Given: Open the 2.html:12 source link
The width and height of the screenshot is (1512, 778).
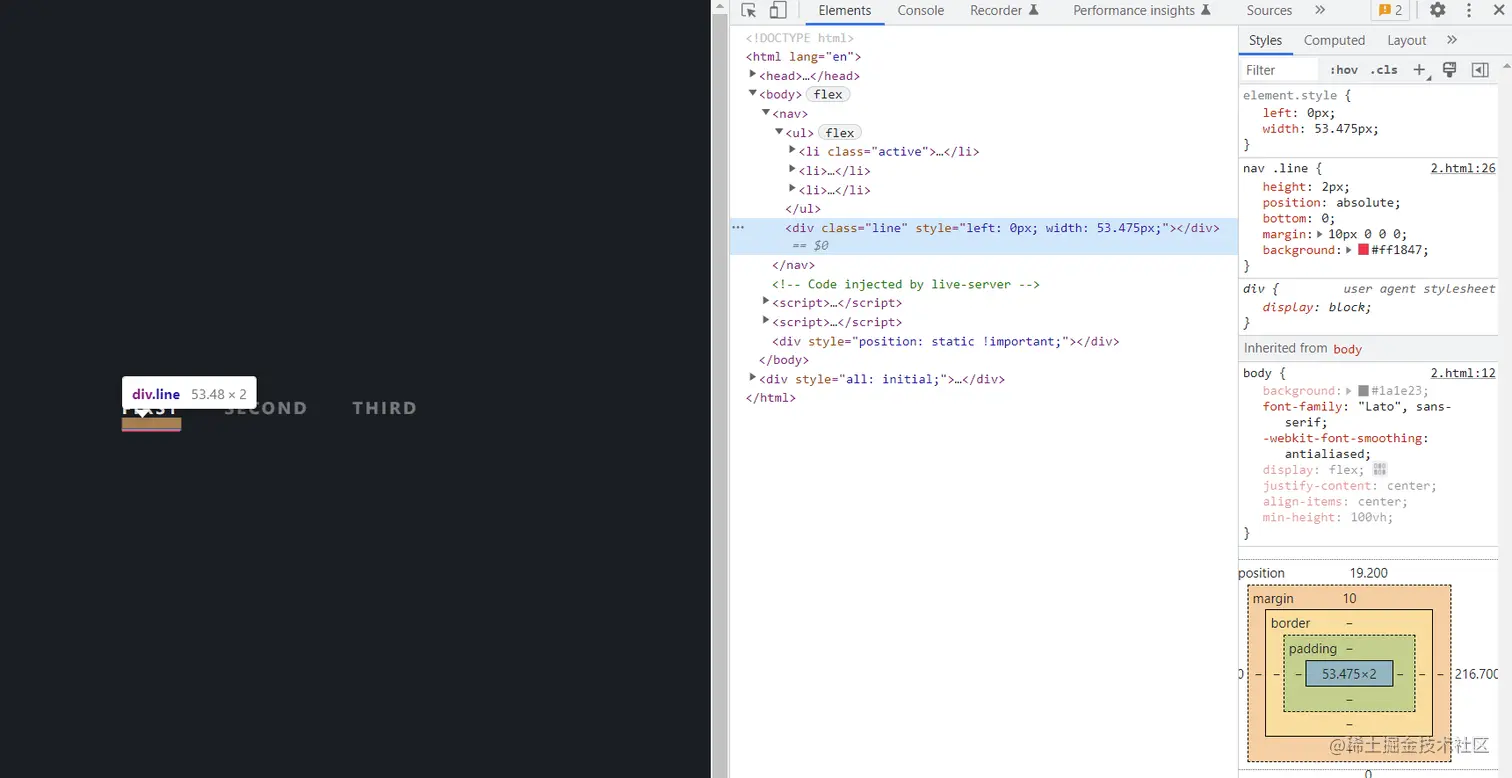Looking at the screenshot, I should point(1463,373).
